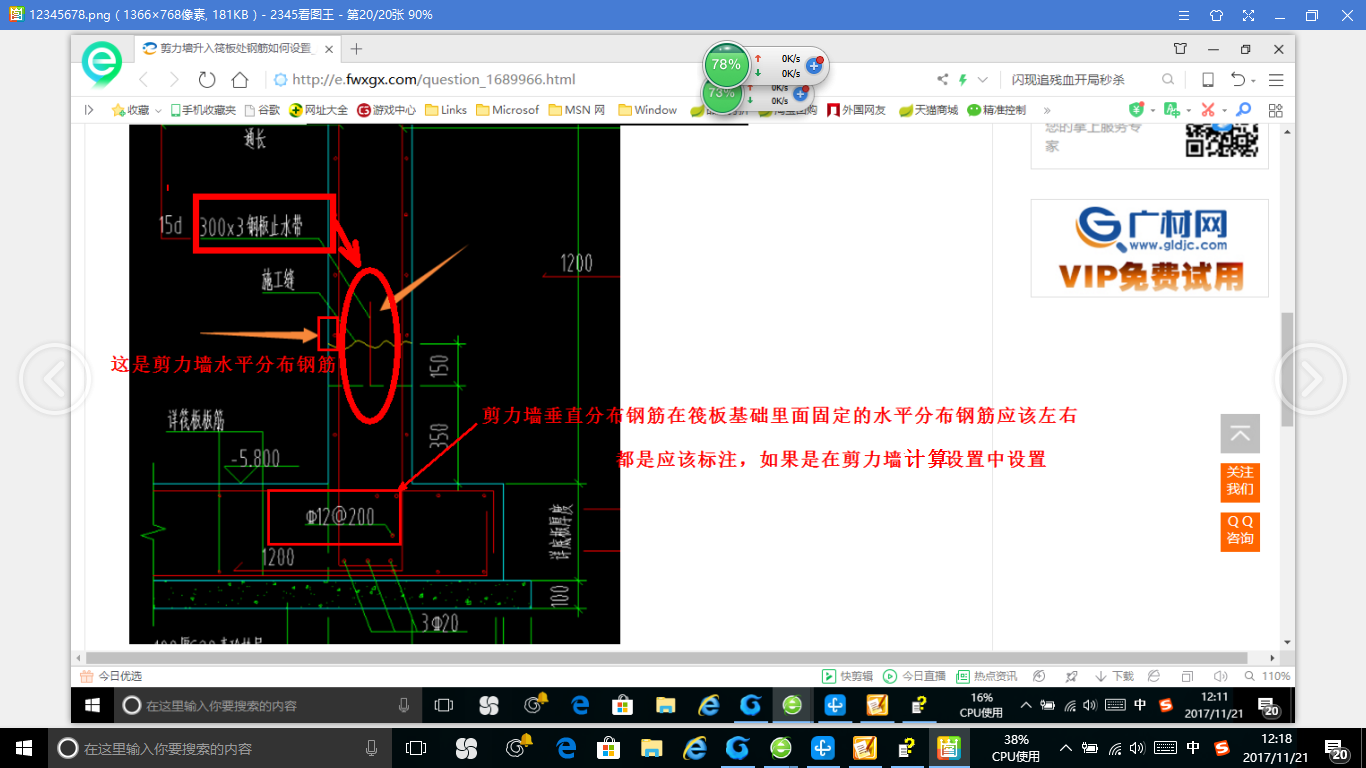Go back in the pictured browser
This screenshot has width=1366, height=768.
click(144, 79)
